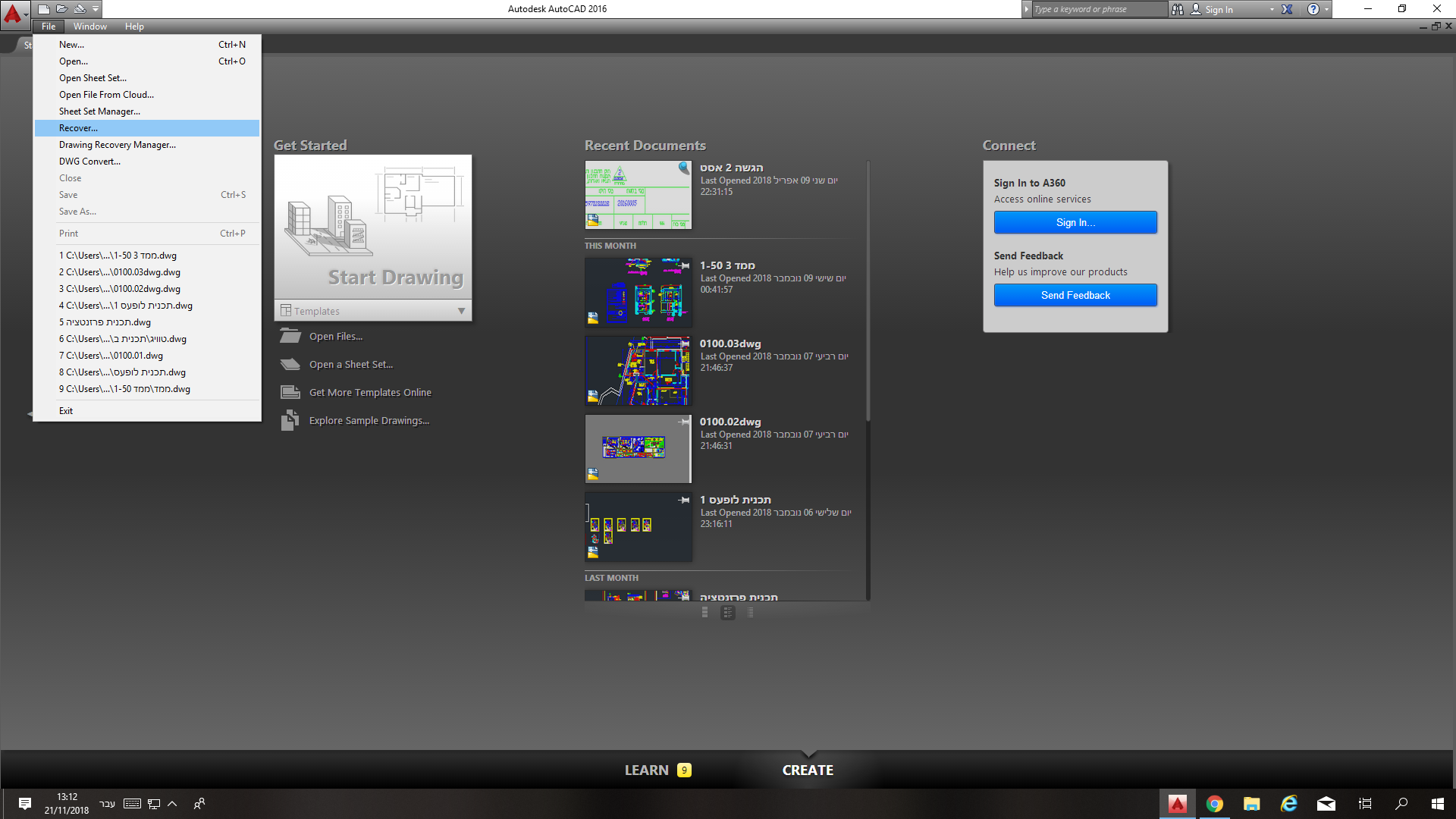
Task: Open the quick access toolbar customize dropdown
Action: (96, 9)
